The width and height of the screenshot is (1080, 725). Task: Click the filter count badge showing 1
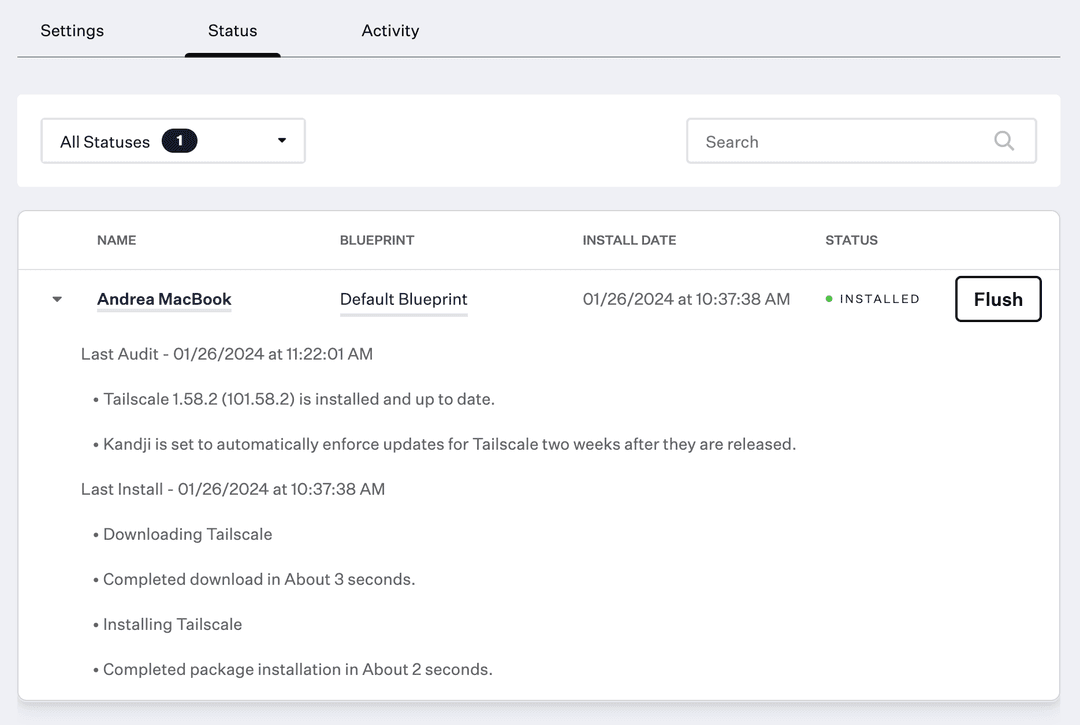[x=179, y=140]
